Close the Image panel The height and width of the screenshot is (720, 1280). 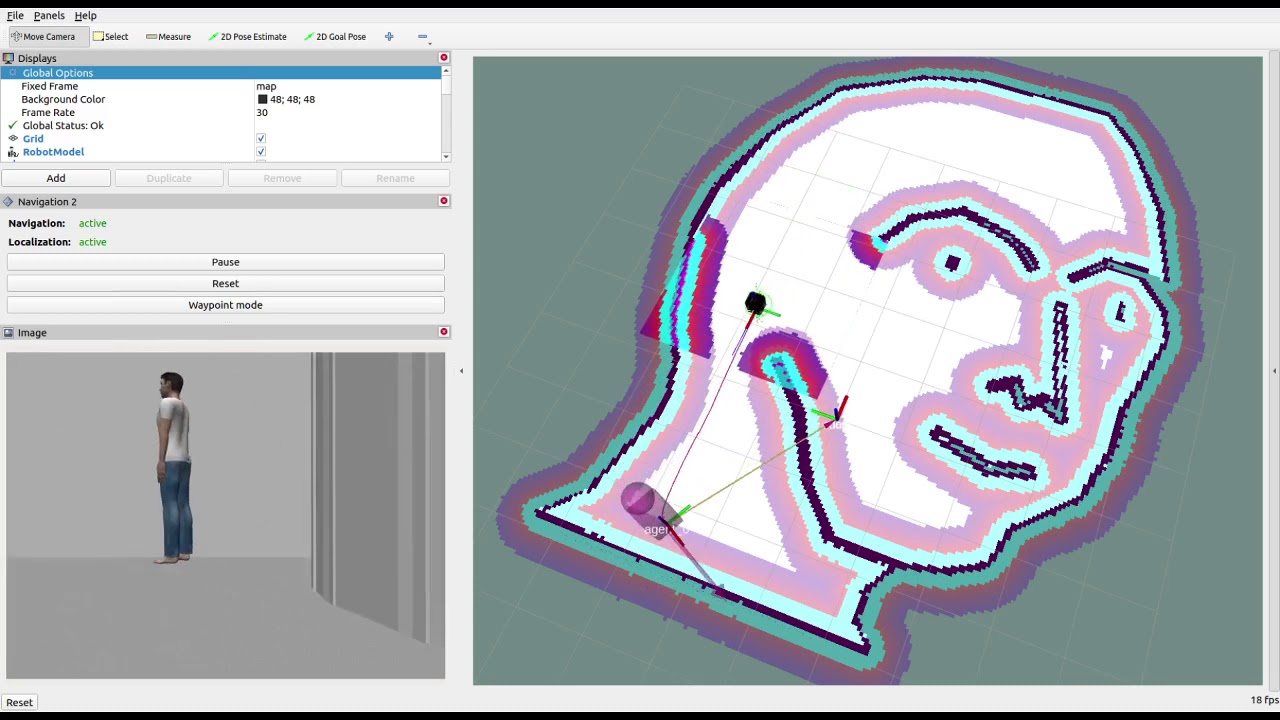(444, 332)
